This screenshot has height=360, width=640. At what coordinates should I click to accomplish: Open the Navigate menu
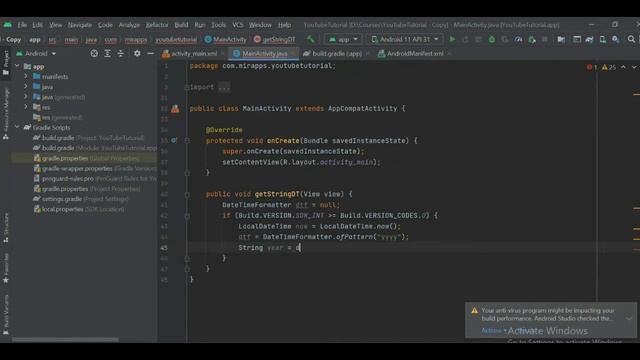point(80,25)
